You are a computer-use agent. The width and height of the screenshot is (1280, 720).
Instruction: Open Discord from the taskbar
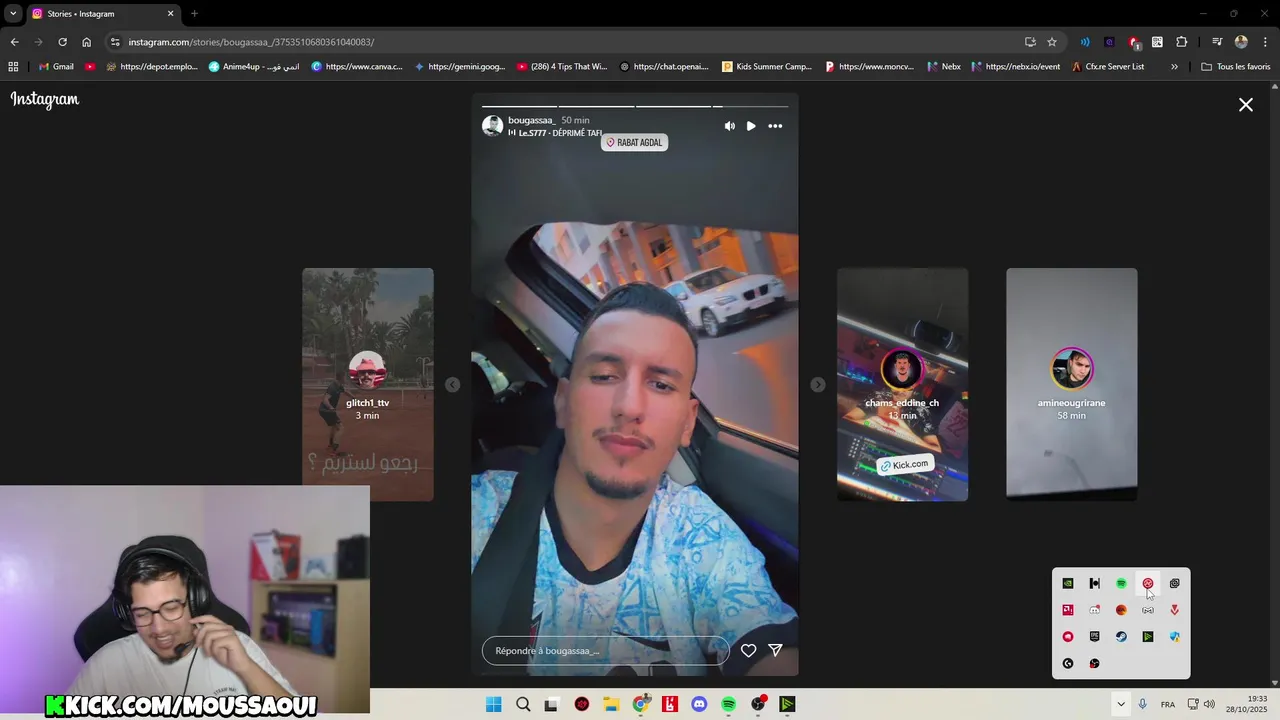[699, 704]
